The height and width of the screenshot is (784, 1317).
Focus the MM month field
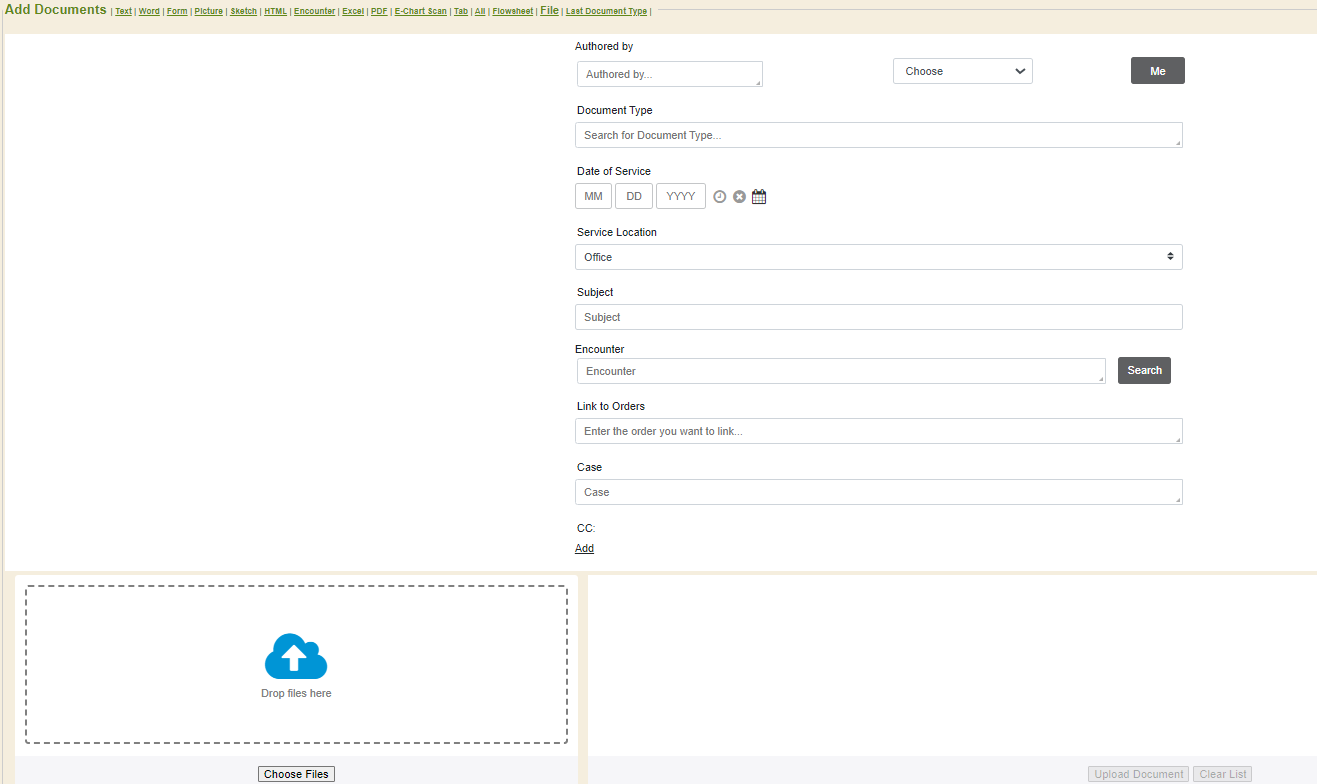[593, 196]
